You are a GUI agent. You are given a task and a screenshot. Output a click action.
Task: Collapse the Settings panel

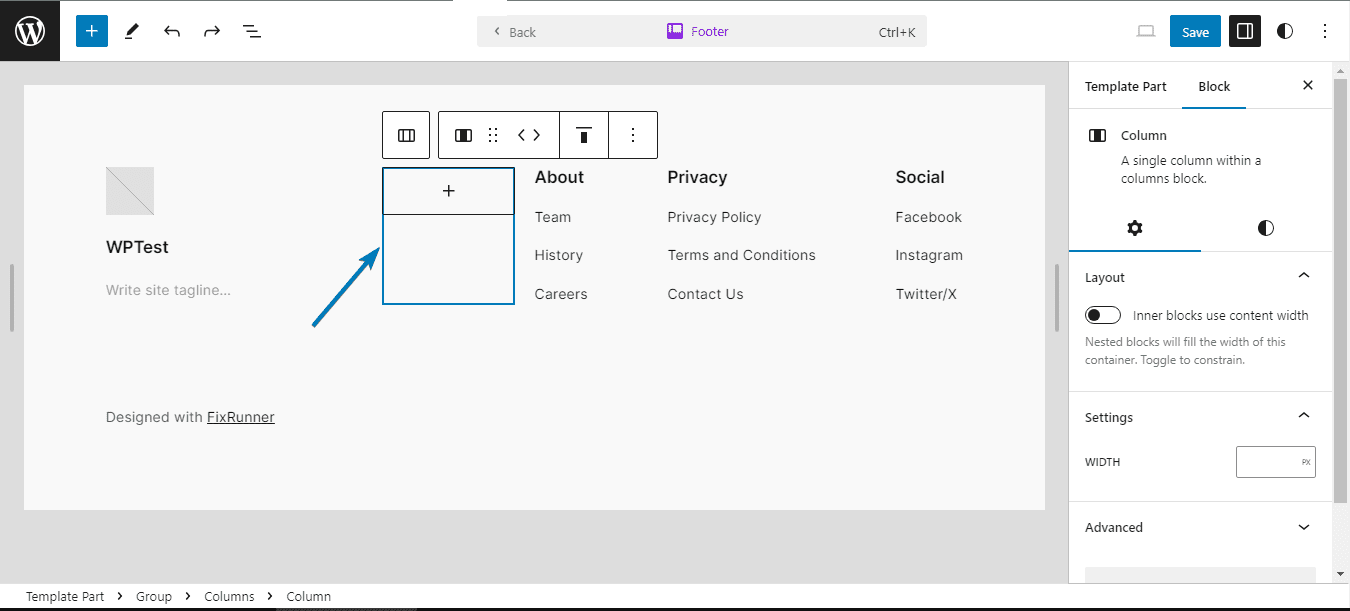coord(1303,416)
